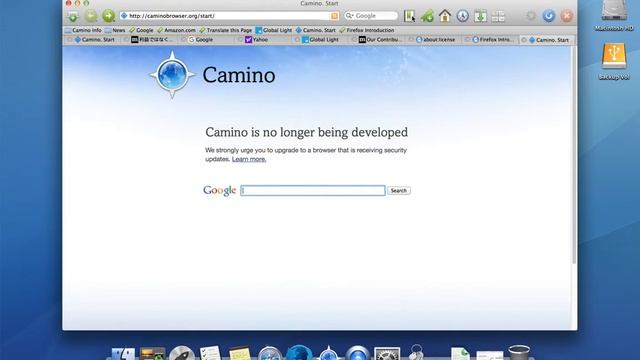
Task: Open History with the clock icon
Action: pyautogui.click(x=462, y=16)
